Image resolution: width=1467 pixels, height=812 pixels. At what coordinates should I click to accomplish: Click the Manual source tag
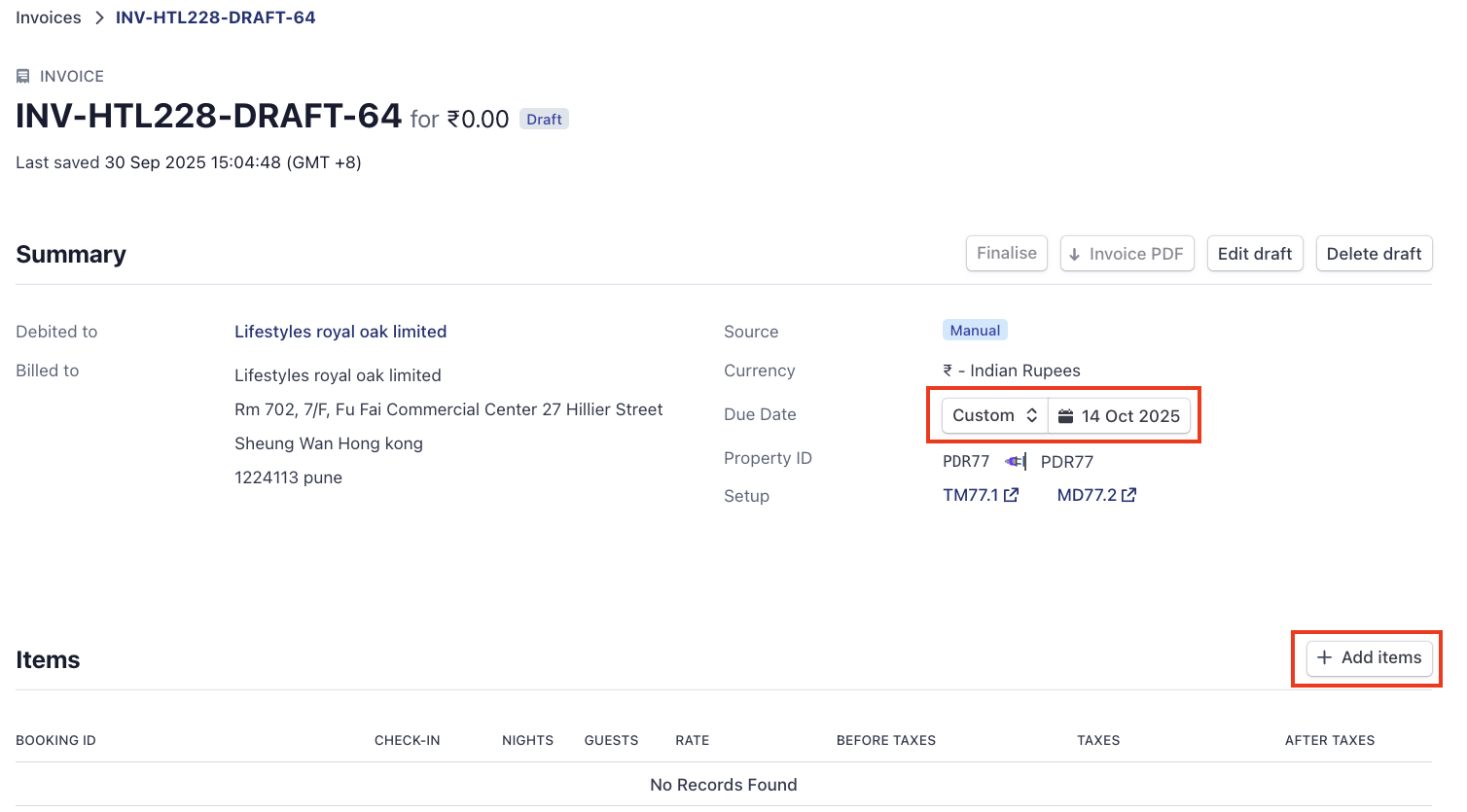tap(975, 331)
